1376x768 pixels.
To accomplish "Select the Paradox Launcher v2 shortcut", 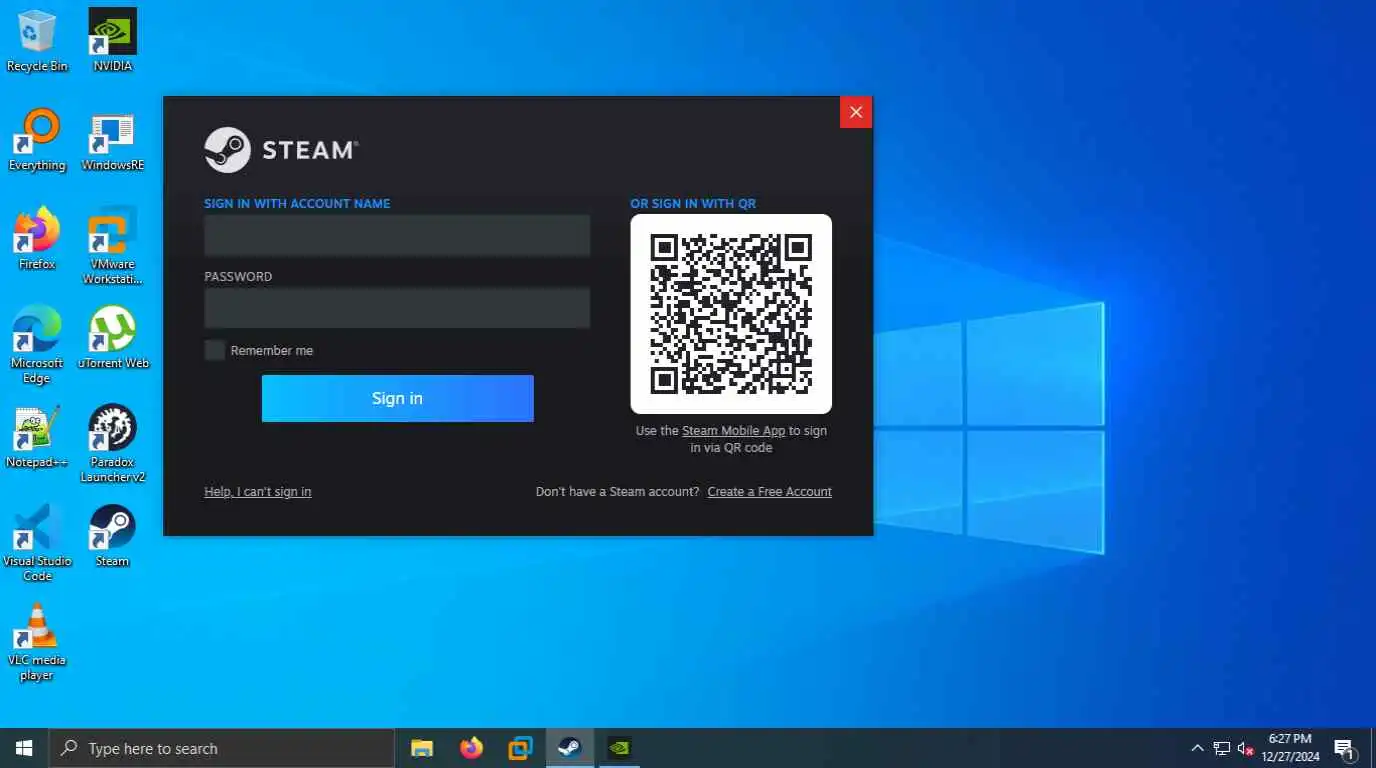I will point(113,444).
